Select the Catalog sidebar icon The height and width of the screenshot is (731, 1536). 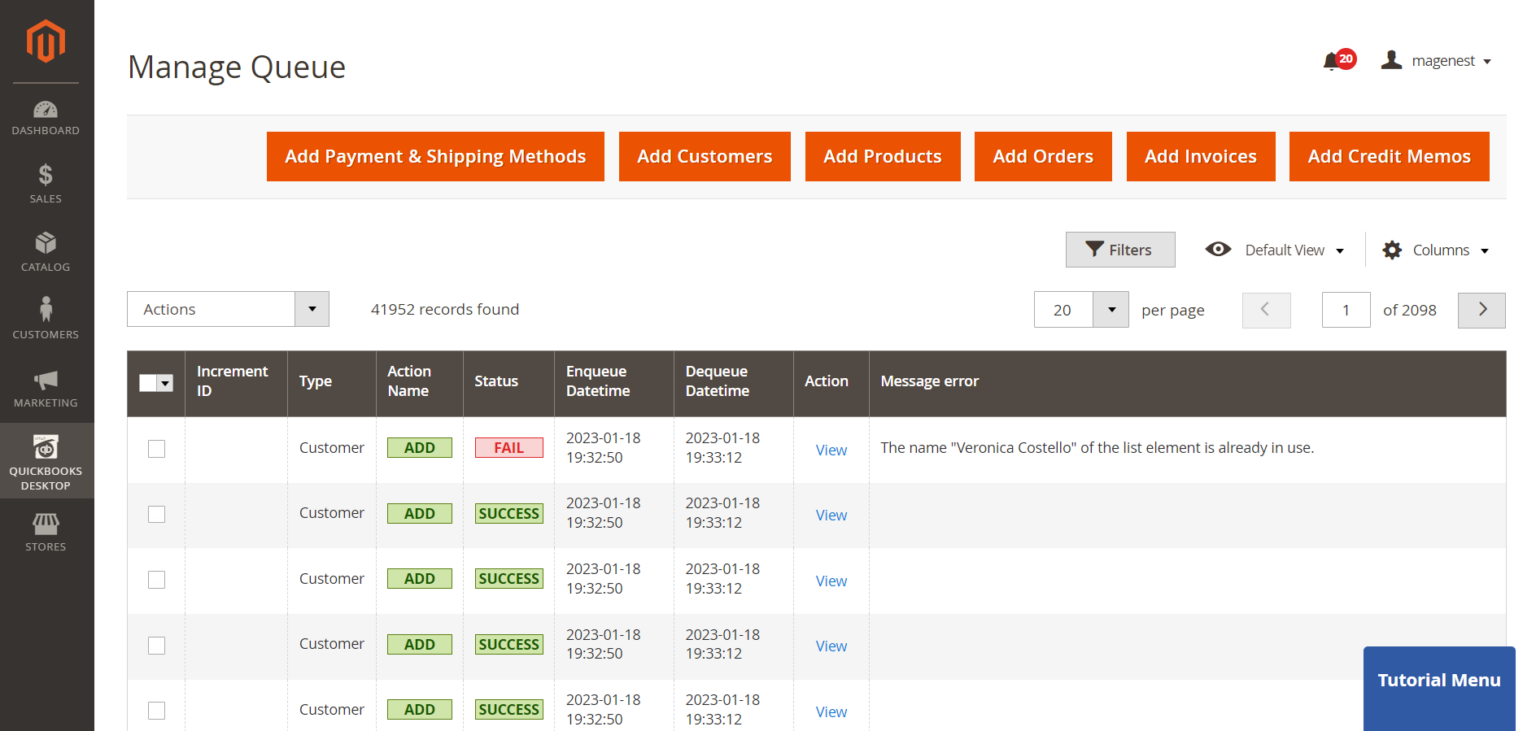coord(45,248)
